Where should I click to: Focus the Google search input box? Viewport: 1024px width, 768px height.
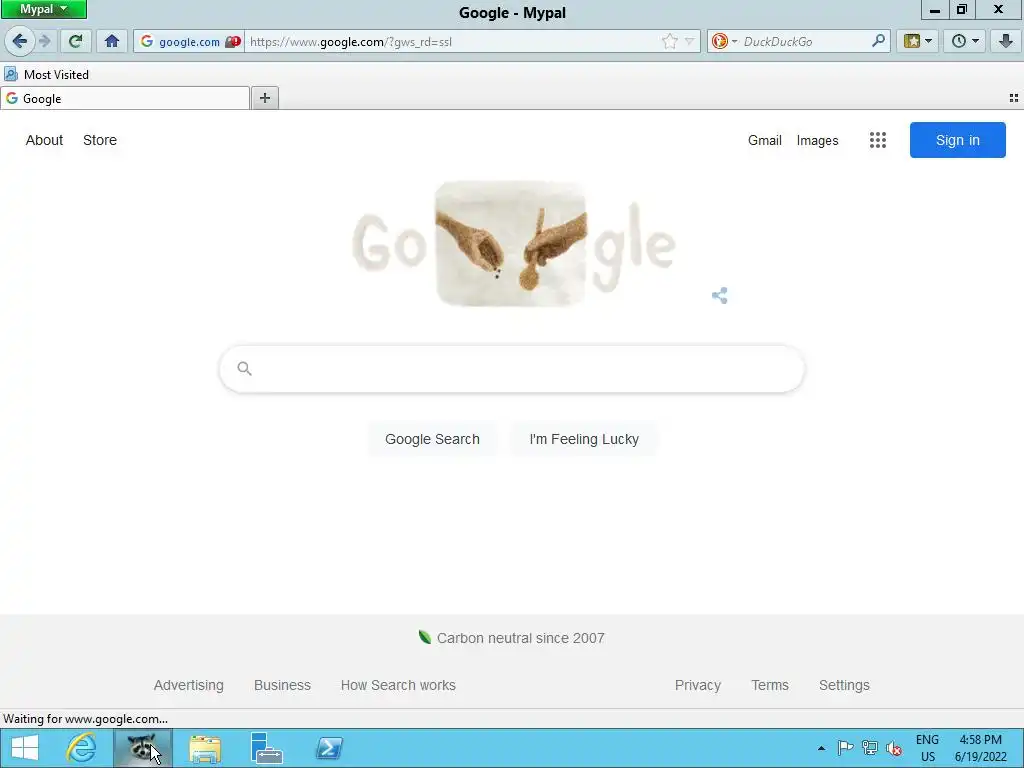tap(512, 369)
